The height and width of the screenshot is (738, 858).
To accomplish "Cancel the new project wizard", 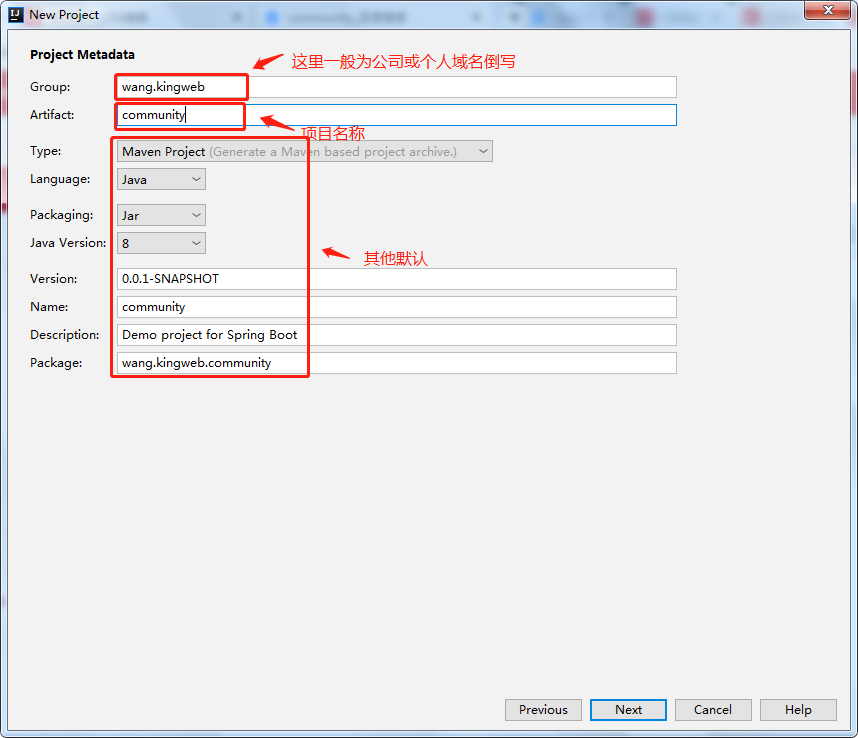I will click(x=713, y=710).
